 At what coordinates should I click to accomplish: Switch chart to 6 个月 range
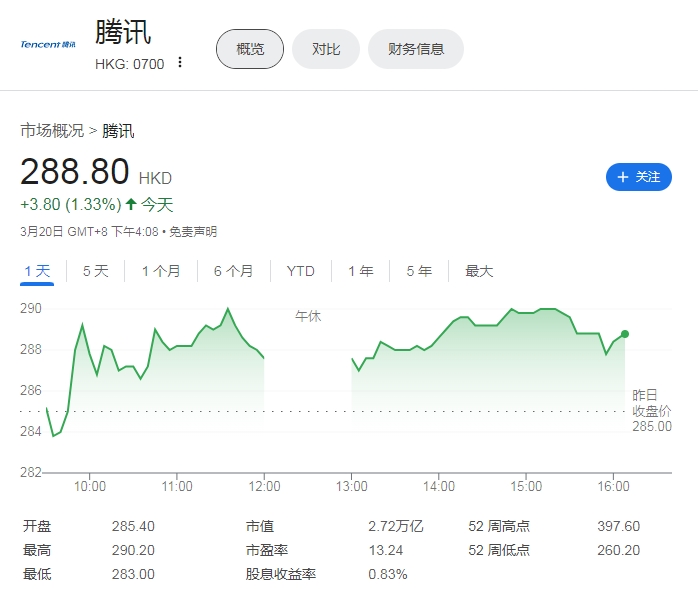coord(233,271)
